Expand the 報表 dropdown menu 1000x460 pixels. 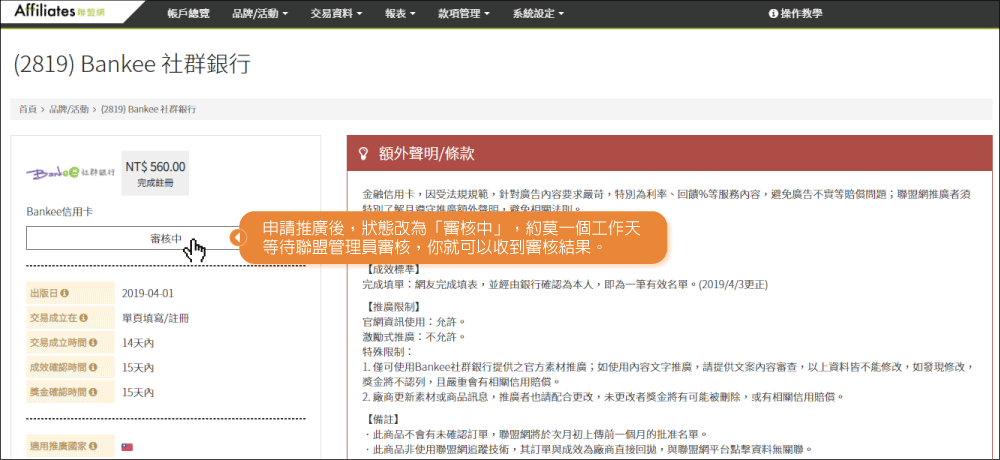[401, 13]
